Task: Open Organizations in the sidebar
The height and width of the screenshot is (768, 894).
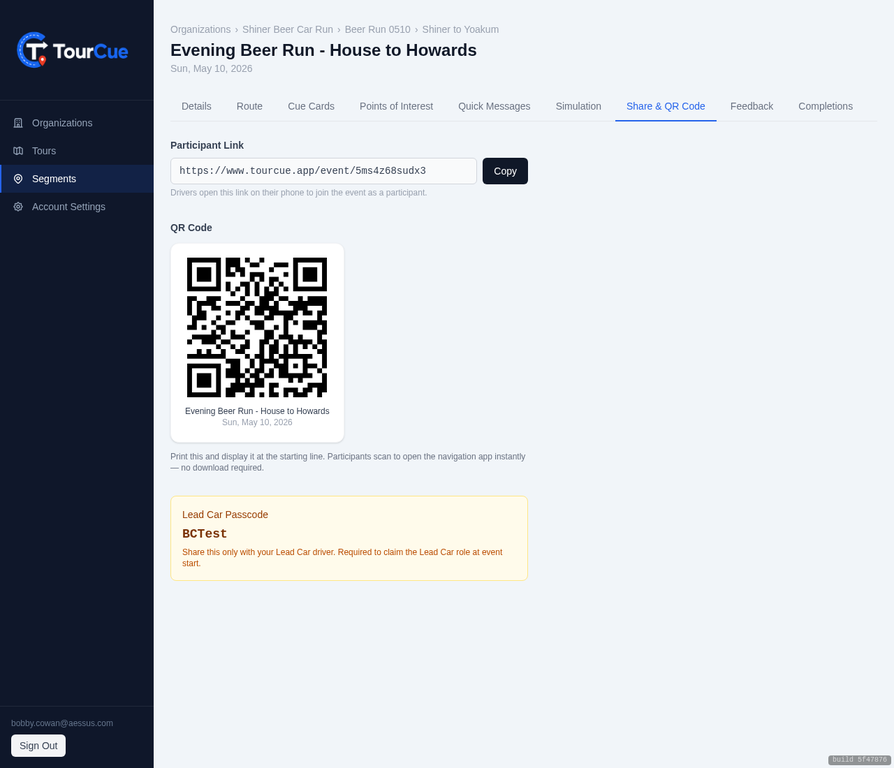Action: click(x=77, y=123)
